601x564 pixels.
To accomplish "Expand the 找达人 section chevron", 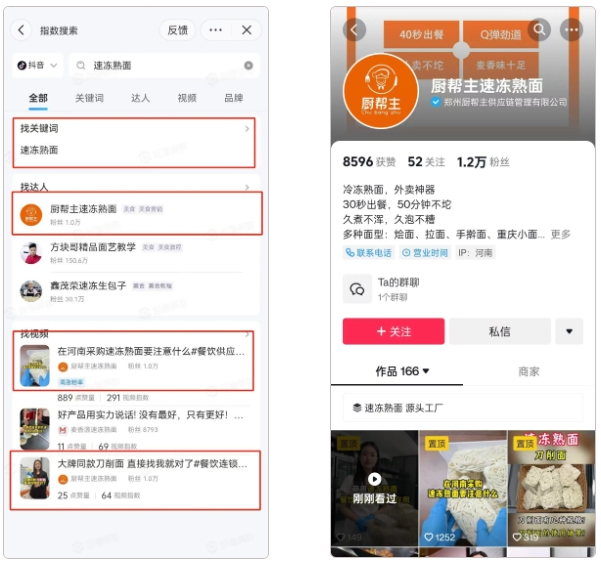I will click(247, 187).
